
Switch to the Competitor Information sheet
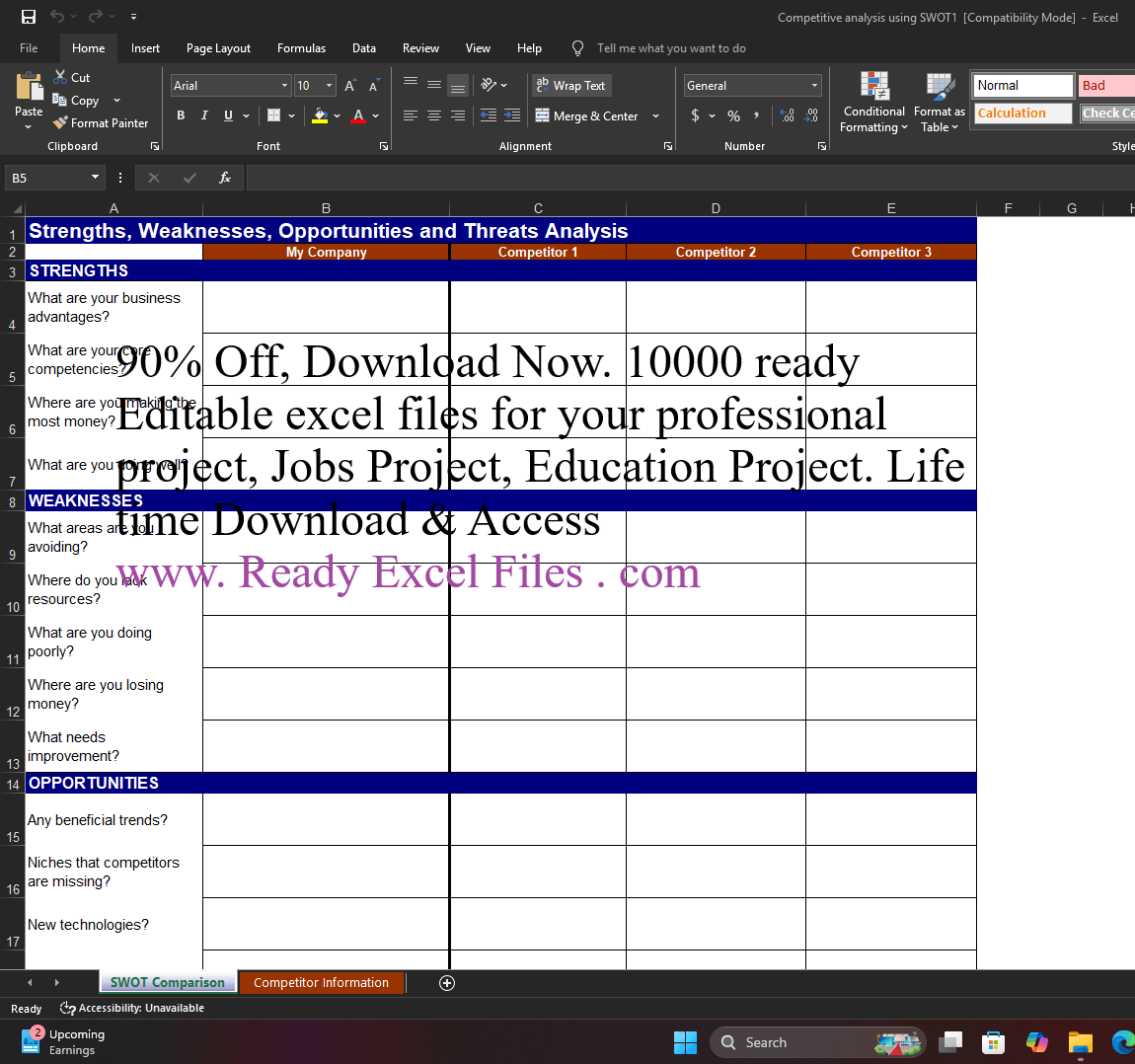click(322, 982)
